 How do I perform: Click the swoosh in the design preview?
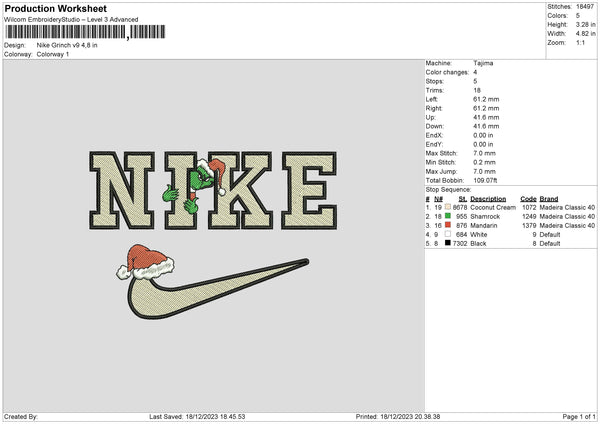(x=218, y=289)
